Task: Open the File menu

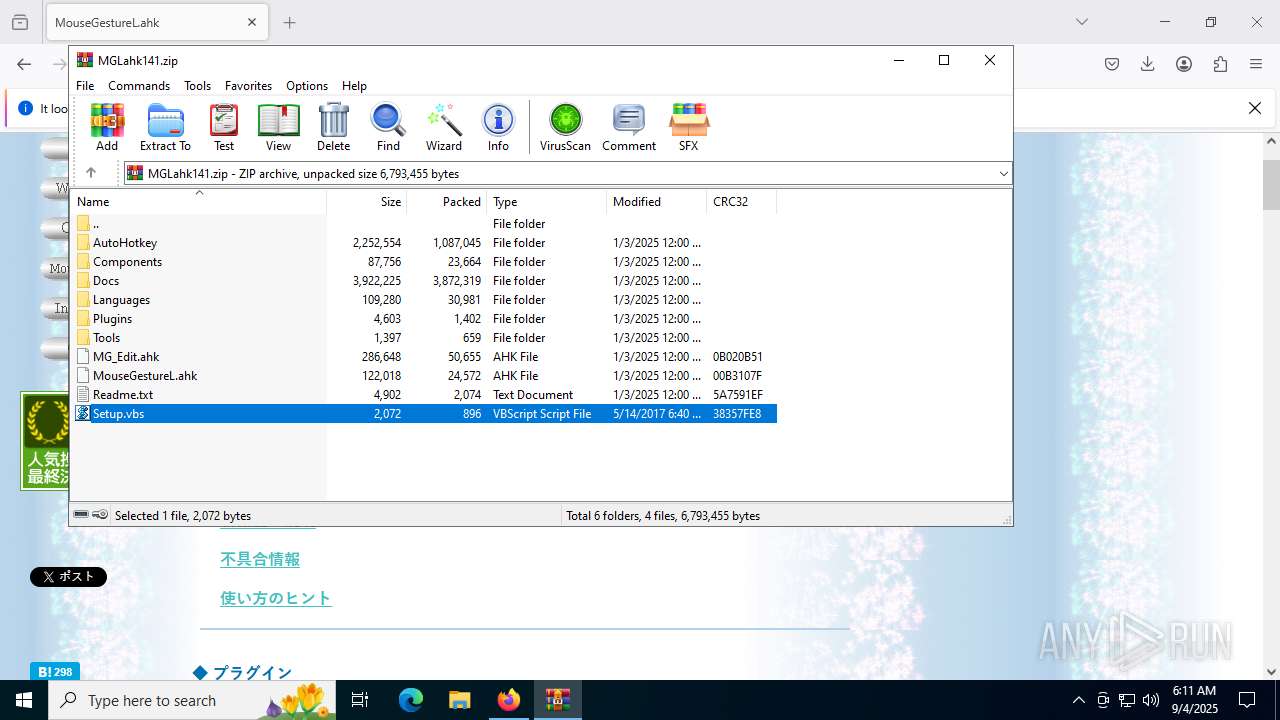Action: click(85, 86)
